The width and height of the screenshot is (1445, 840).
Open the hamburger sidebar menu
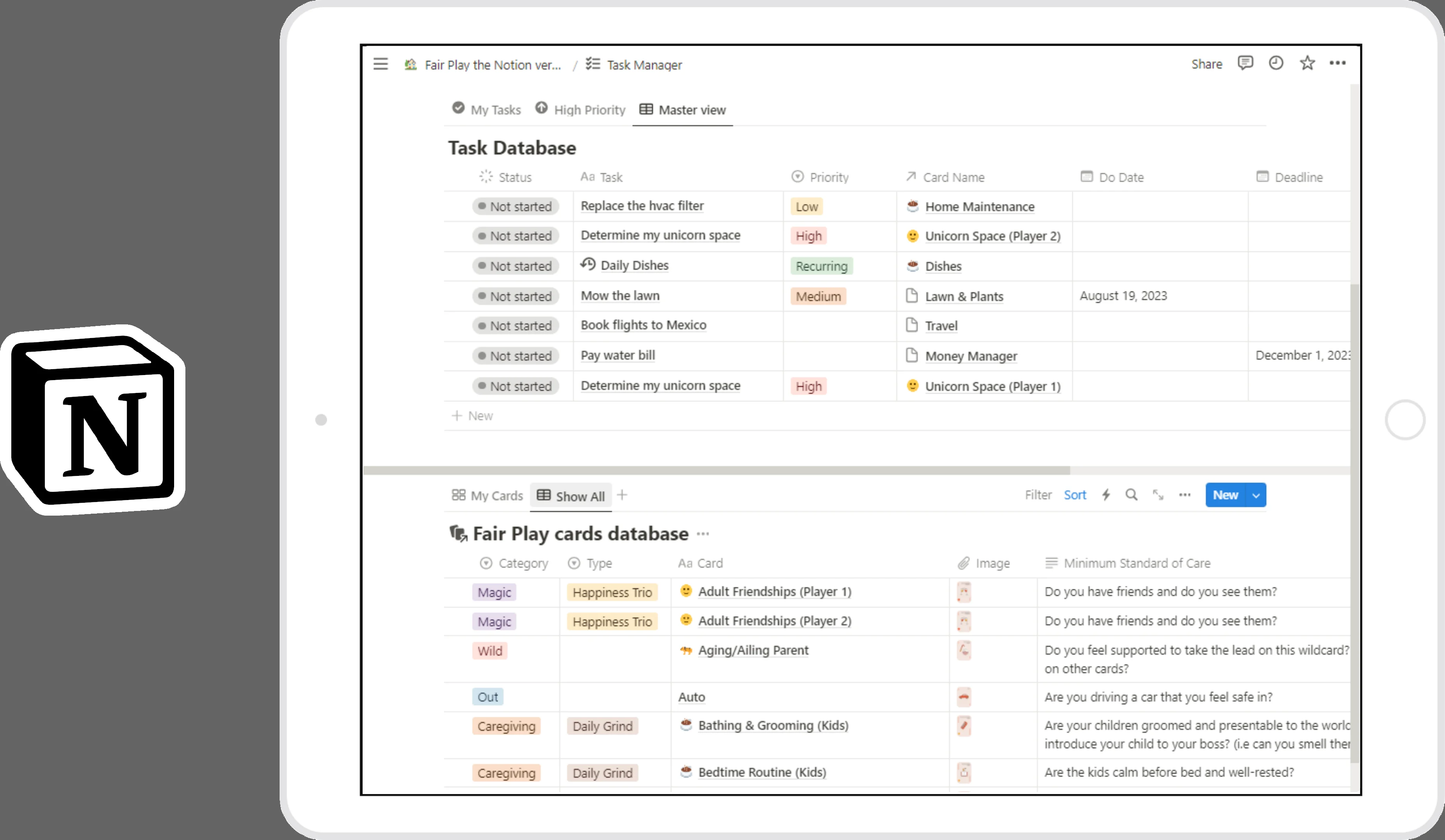(381, 63)
